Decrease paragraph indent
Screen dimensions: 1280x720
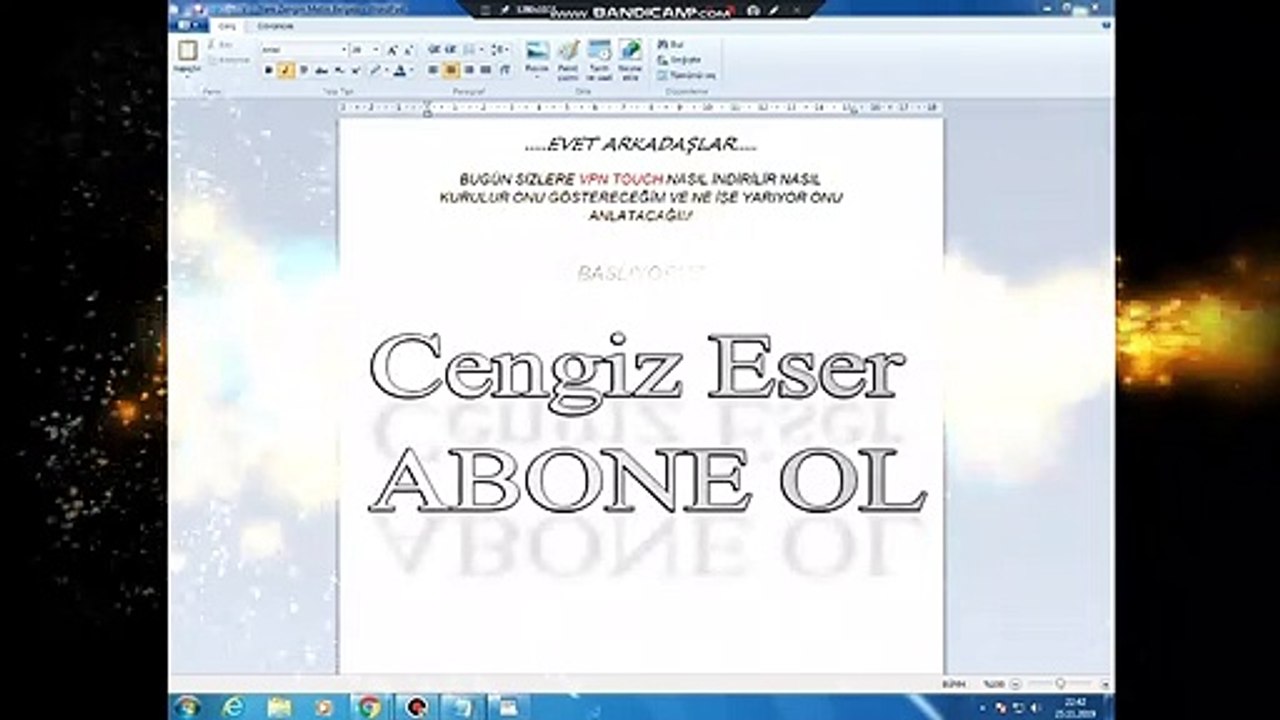click(x=434, y=49)
